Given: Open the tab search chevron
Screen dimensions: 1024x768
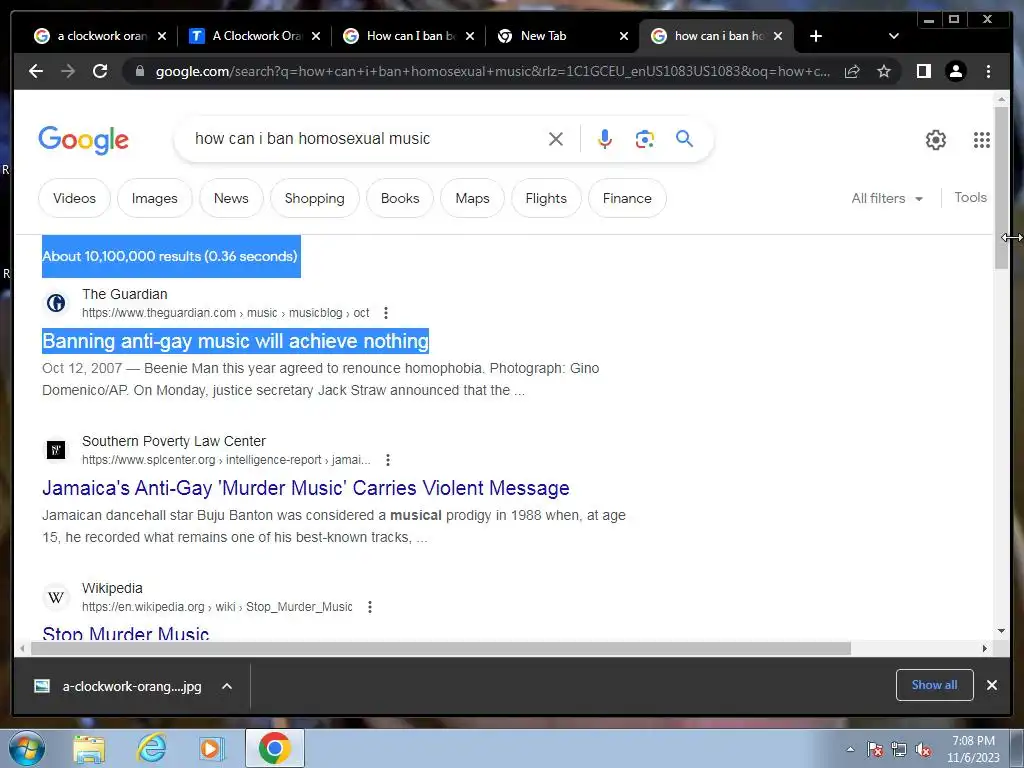Looking at the screenshot, I should tap(894, 36).
